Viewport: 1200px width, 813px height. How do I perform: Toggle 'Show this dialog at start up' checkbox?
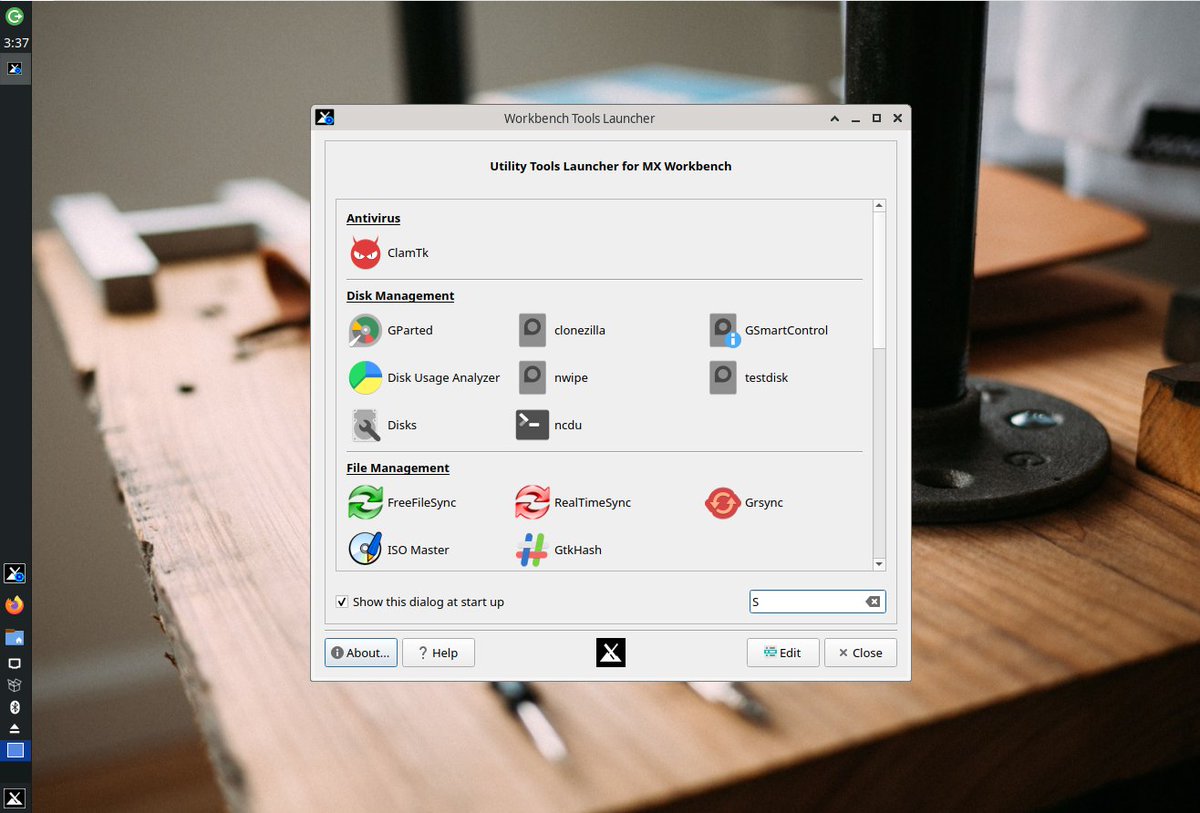click(342, 602)
